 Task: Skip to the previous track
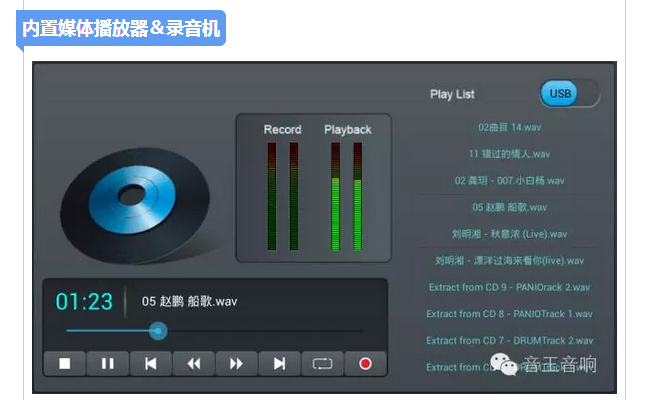(x=151, y=364)
